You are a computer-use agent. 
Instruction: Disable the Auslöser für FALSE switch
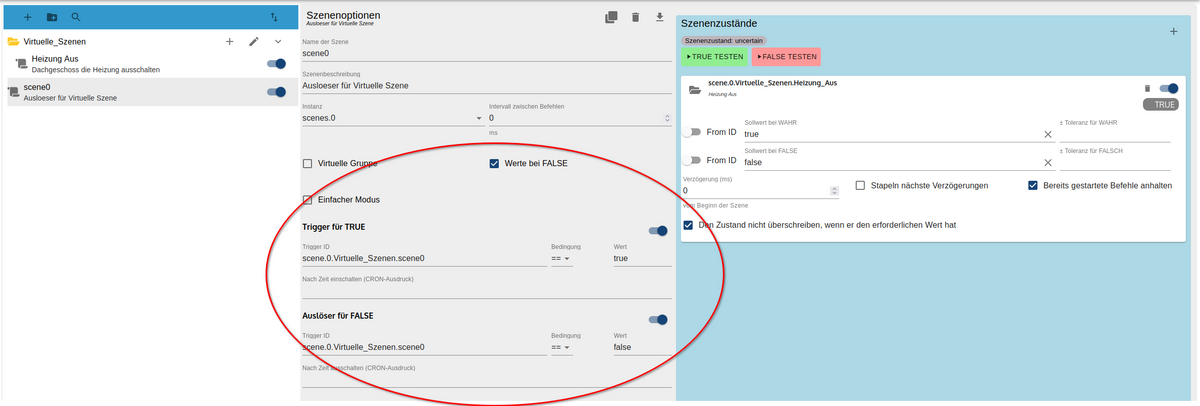(x=658, y=320)
